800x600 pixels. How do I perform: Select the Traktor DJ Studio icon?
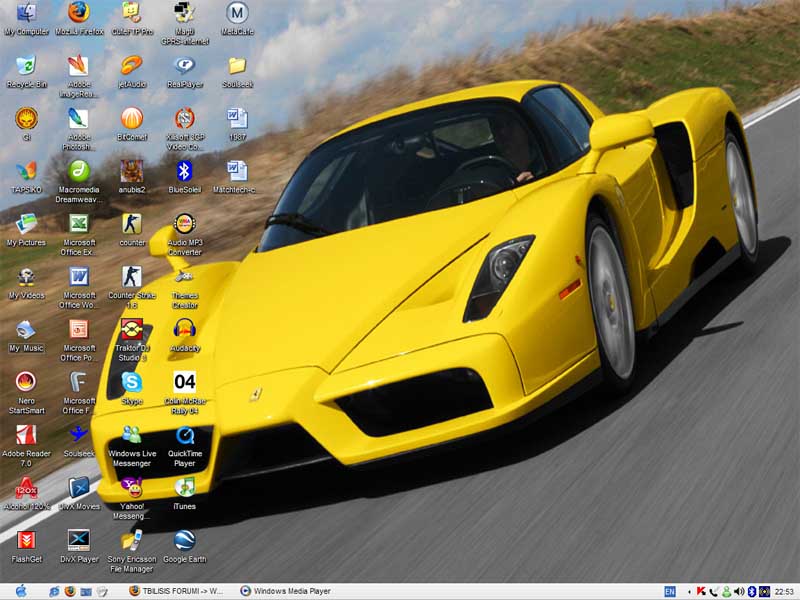[x=132, y=340]
